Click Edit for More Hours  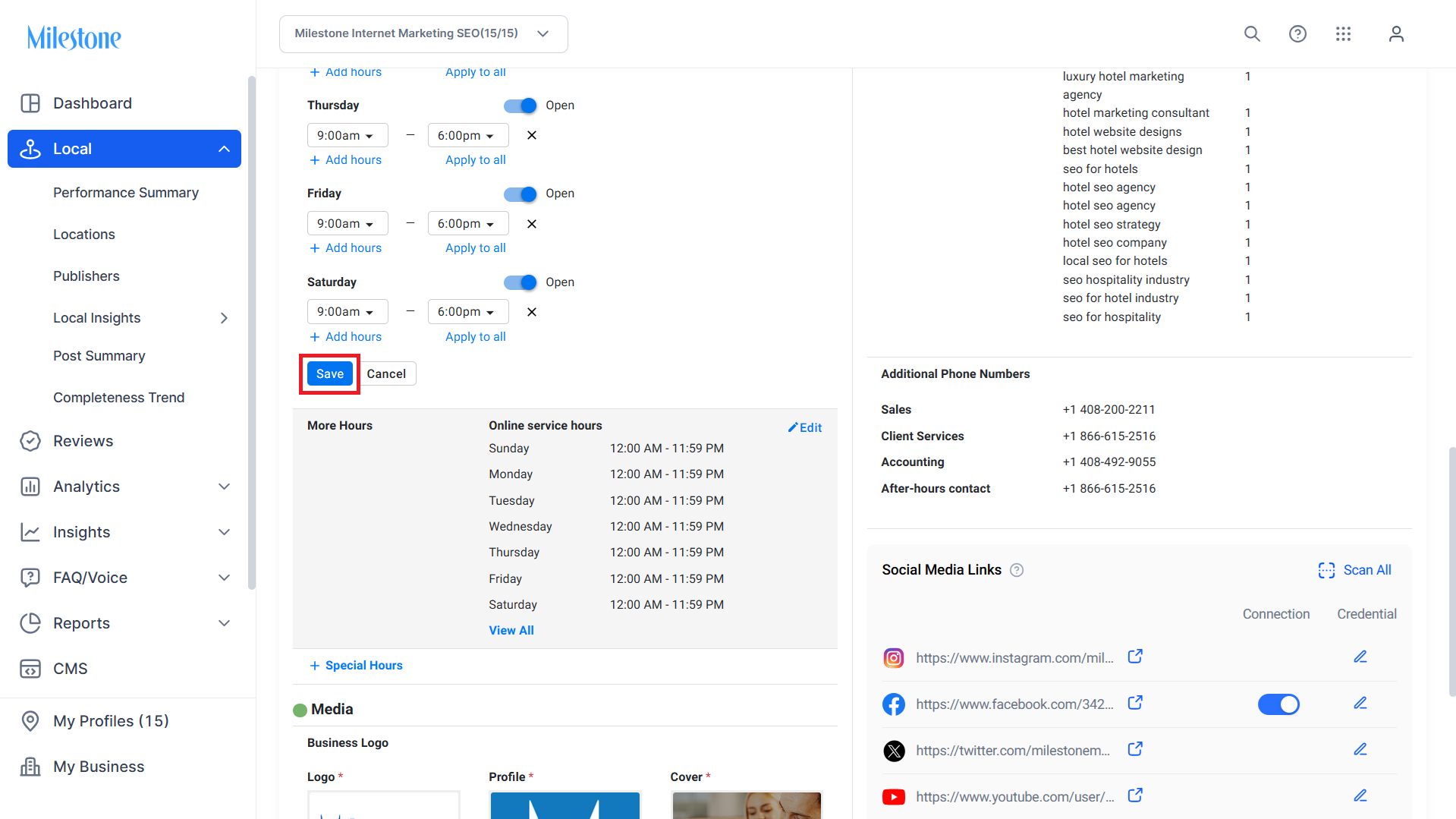pyautogui.click(x=804, y=427)
